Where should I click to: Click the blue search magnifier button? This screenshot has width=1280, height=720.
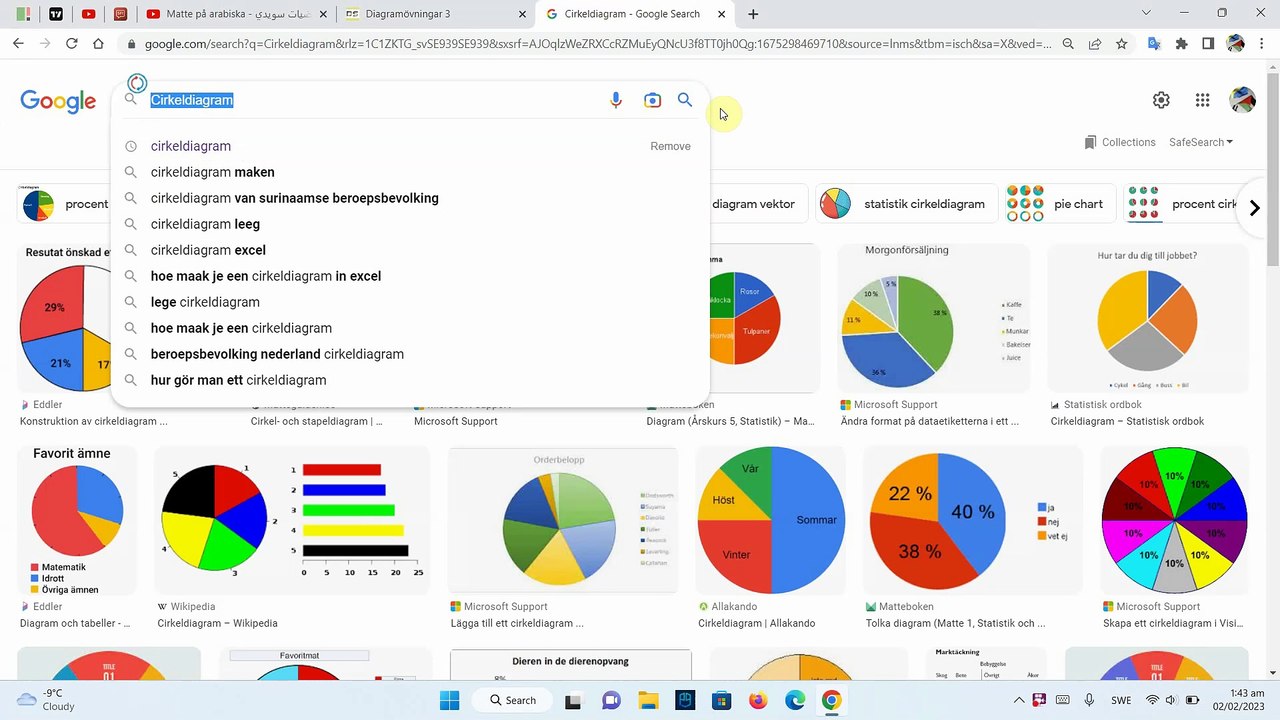point(685,100)
